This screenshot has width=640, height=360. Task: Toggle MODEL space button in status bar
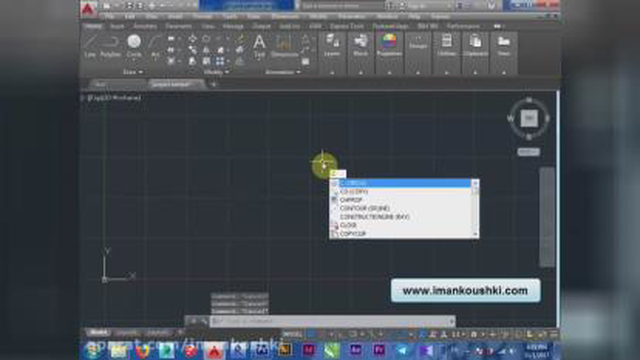point(293,334)
